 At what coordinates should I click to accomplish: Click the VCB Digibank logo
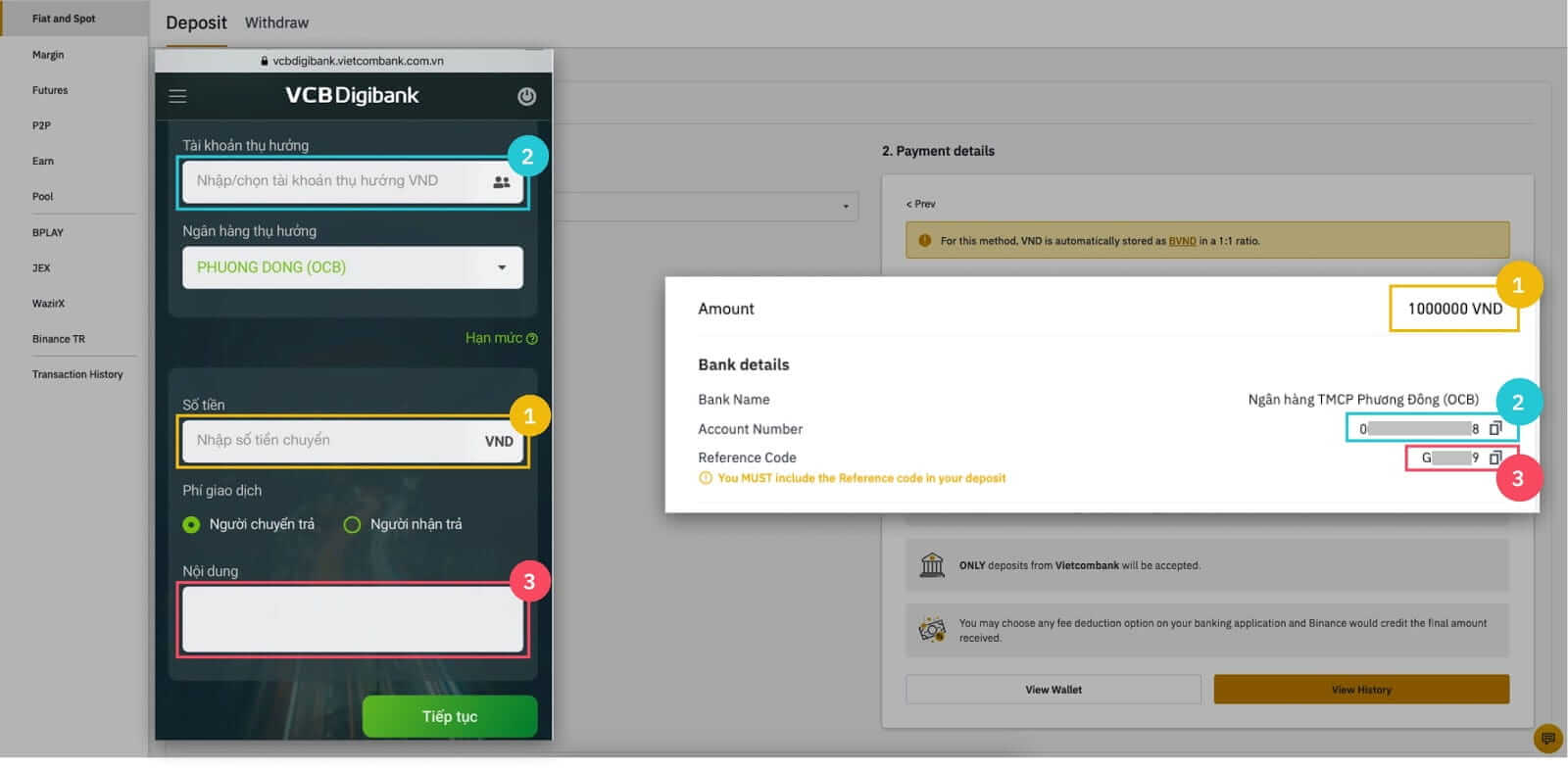tap(352, 96)
